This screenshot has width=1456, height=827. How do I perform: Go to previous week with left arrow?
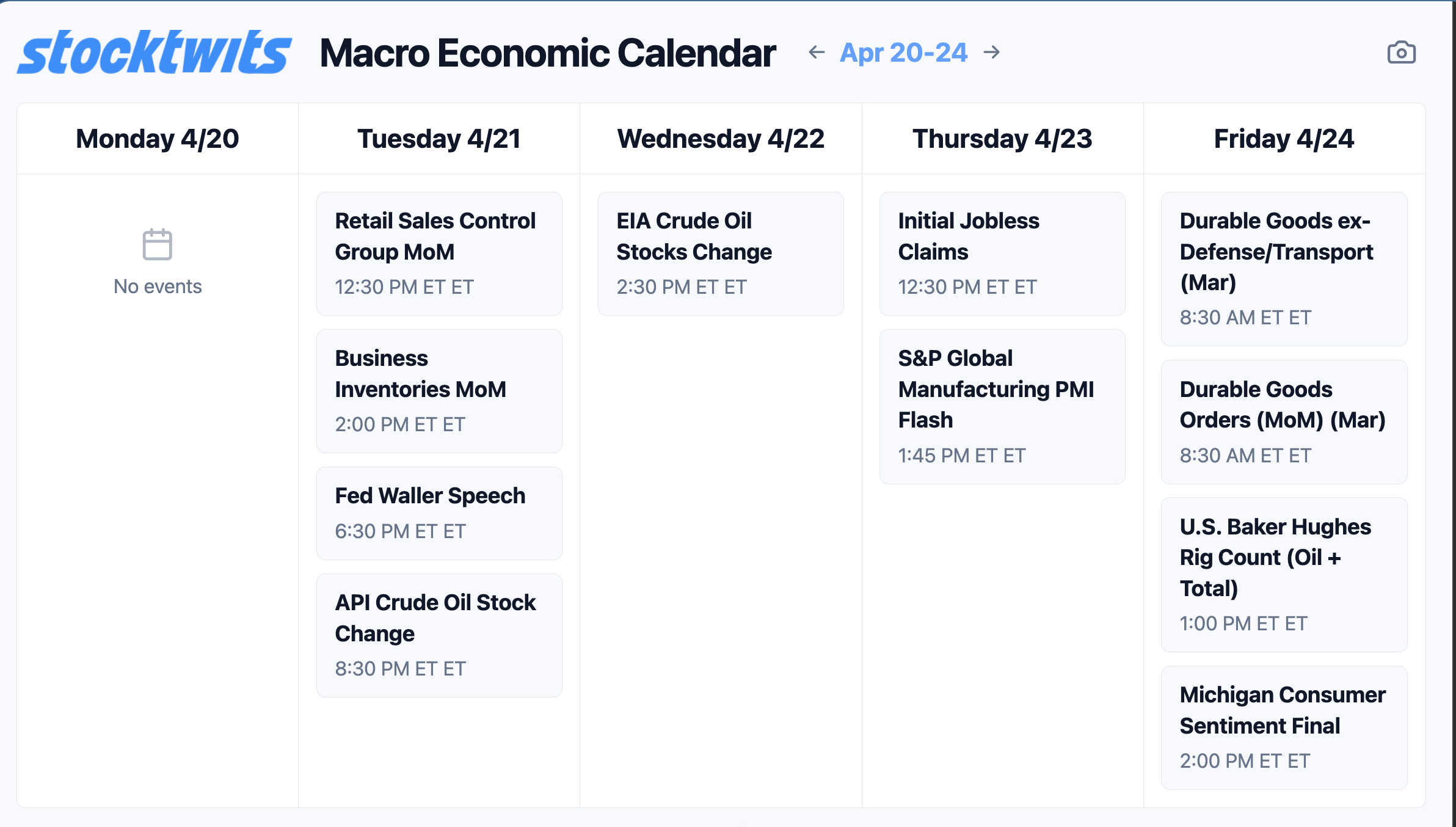(816, 53)
